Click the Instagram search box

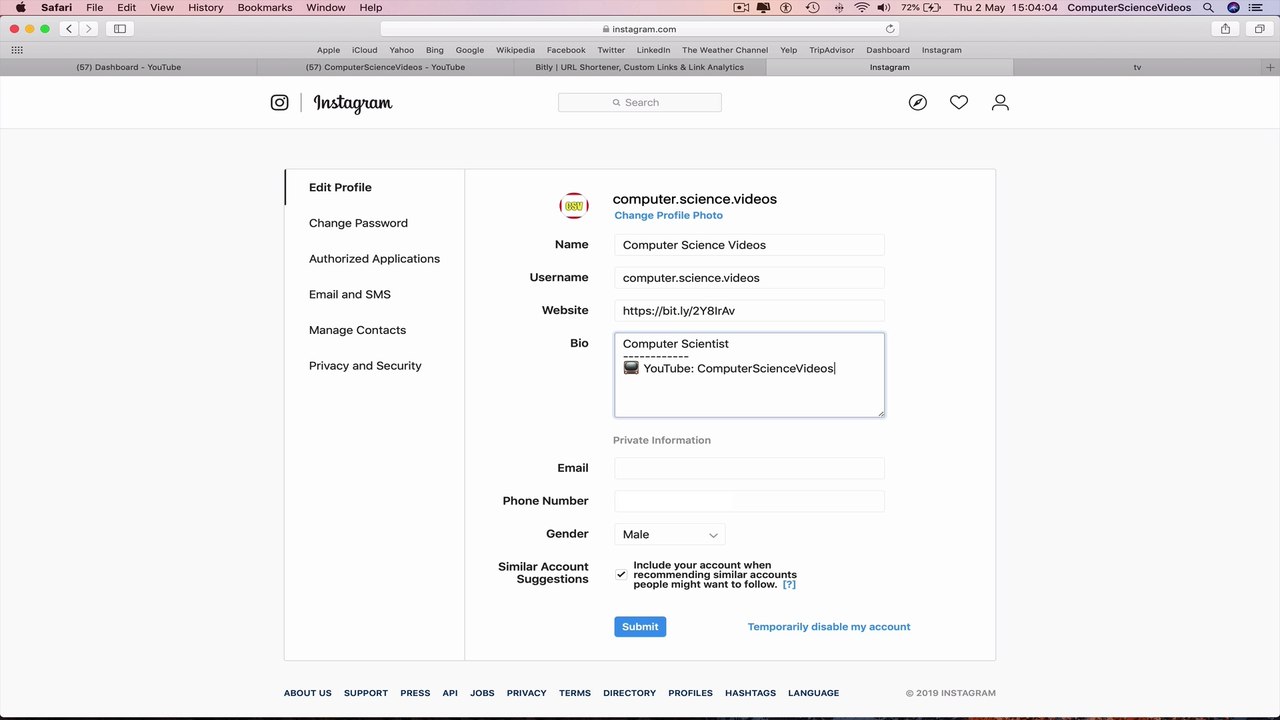640,102
